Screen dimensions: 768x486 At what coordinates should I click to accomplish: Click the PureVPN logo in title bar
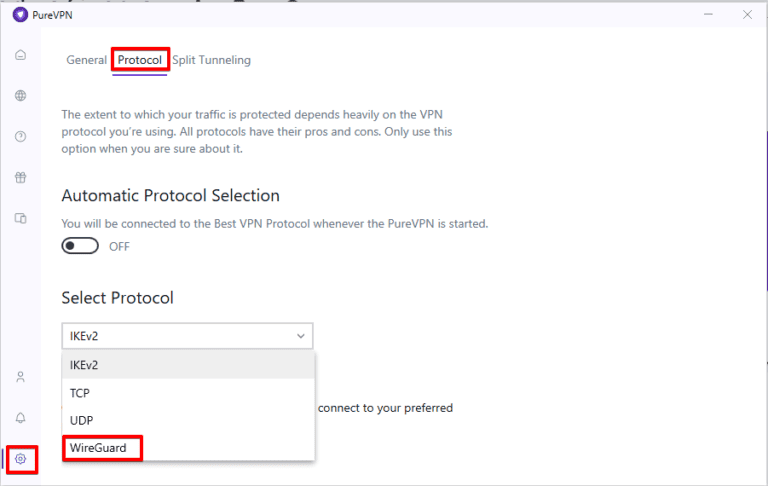coord(19,14)
